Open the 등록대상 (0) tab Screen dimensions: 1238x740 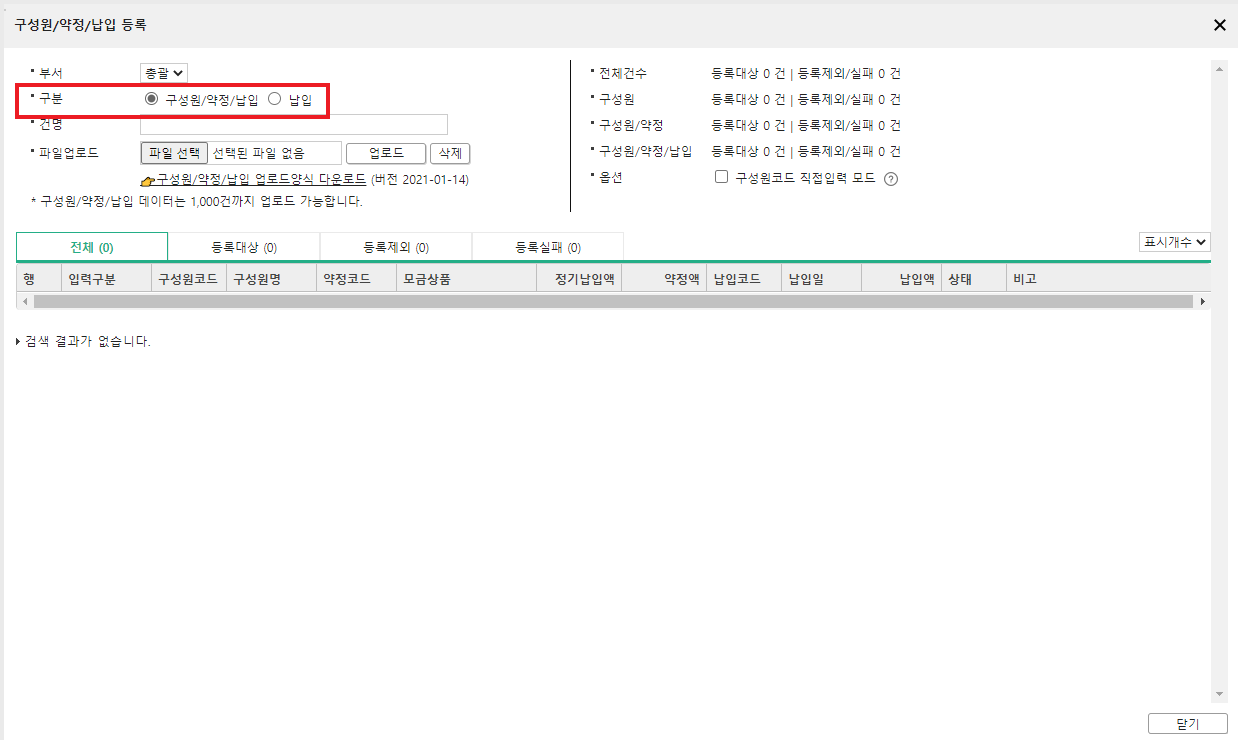tap(244, 247)
